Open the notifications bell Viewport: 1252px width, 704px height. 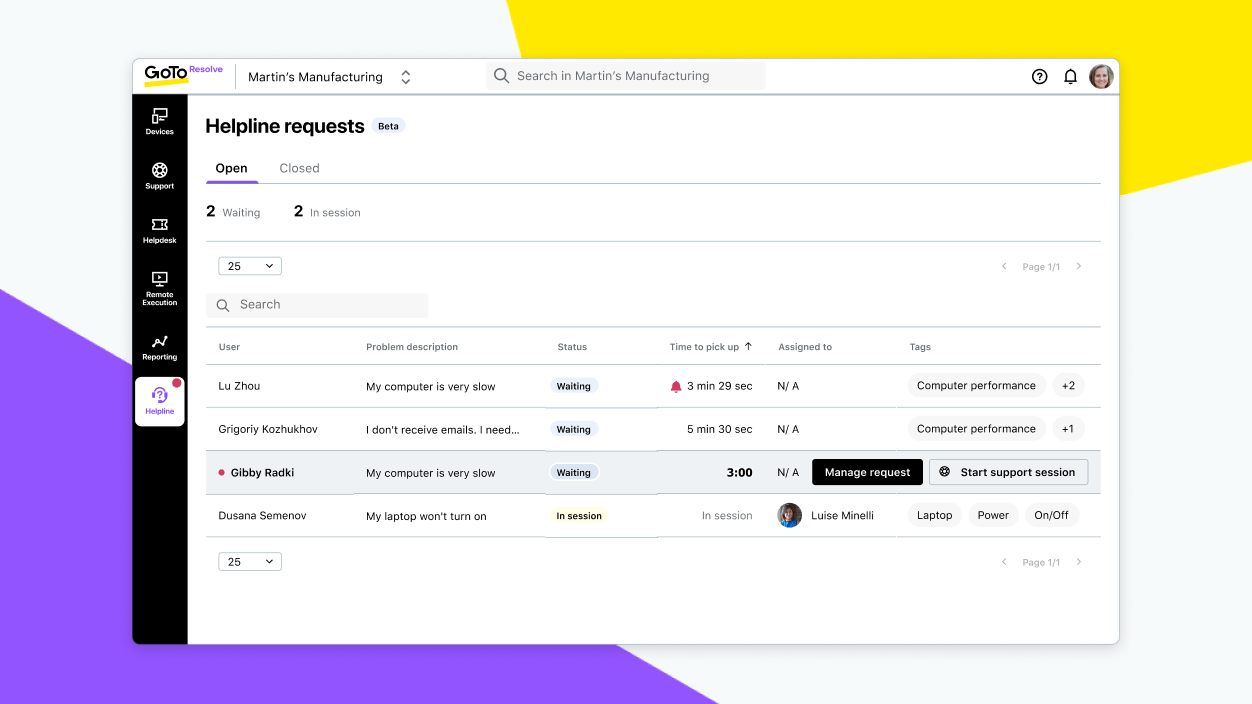[x=1070, y=77]
